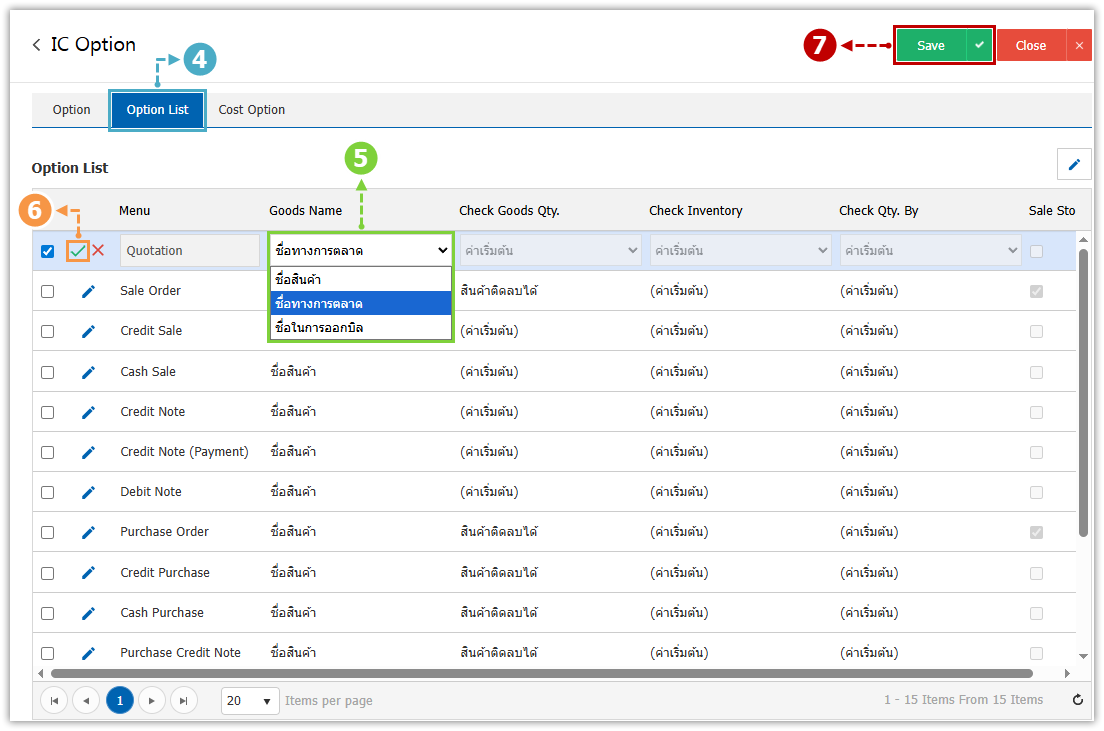Open the Check Inventory dropdown in Quotation row
Image resolution: width=1104 pixels, height=731 pixels.
739,251
